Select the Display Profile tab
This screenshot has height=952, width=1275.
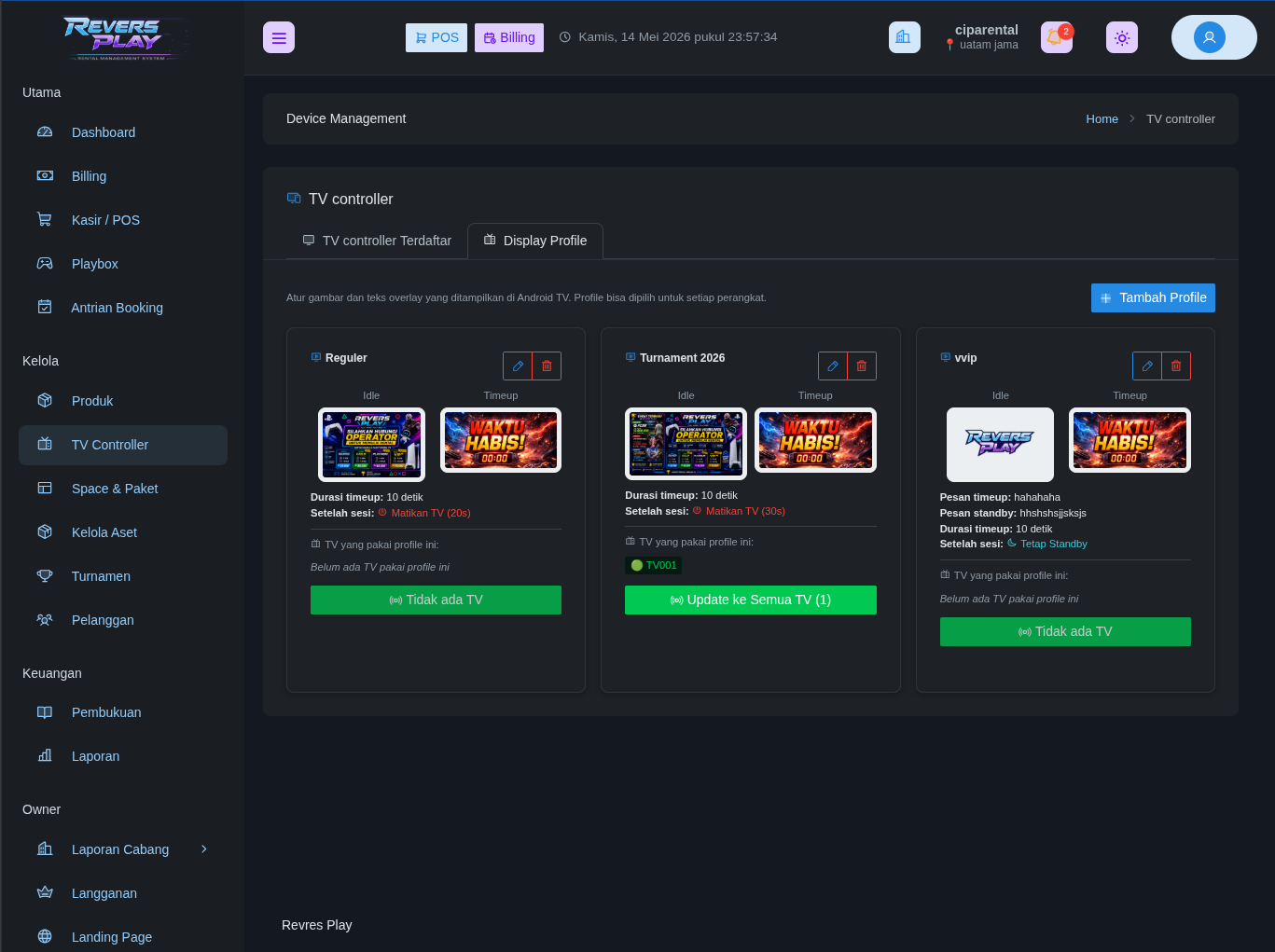(x=535, y=241)
